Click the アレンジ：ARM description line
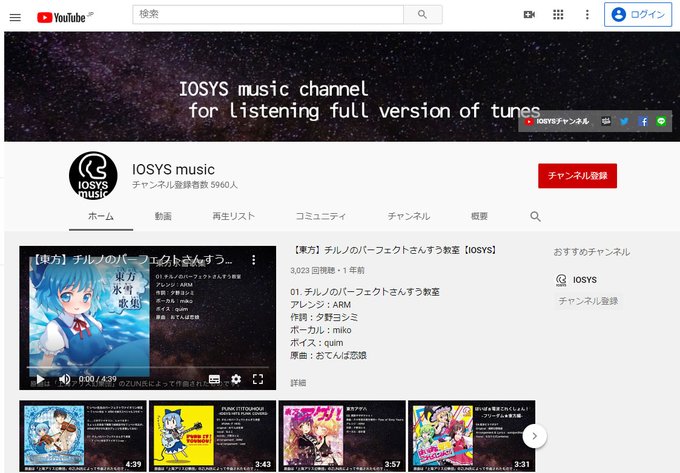 [x=320, y=305]
